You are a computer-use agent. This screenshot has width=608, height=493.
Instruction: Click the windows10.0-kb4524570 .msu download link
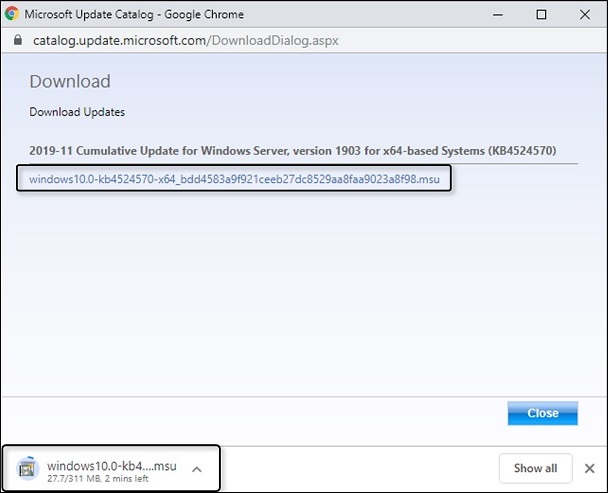234,179
